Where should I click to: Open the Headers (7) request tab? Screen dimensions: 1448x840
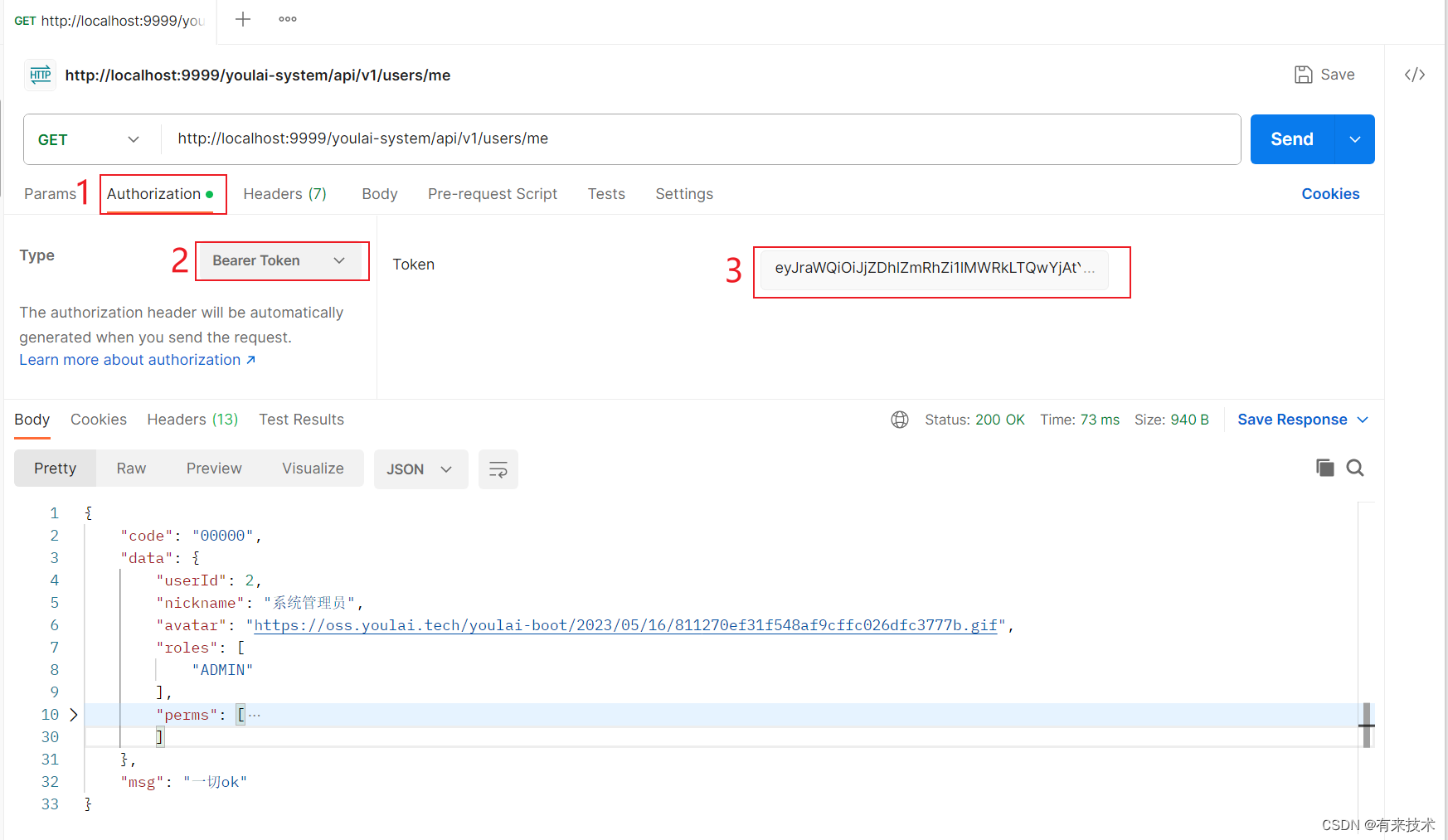click(x=284, y=194)
